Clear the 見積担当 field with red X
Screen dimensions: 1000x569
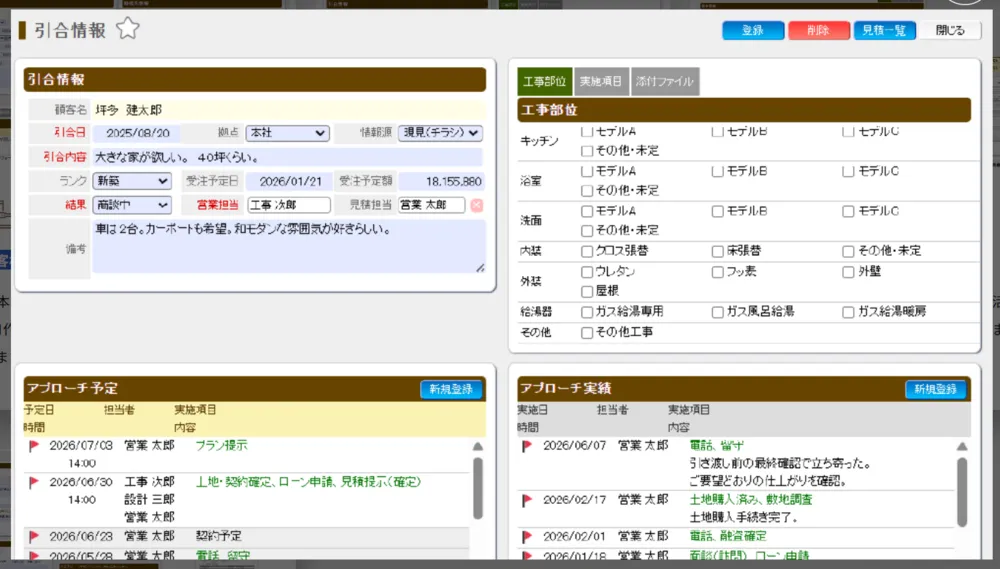[x=476, y=205]
